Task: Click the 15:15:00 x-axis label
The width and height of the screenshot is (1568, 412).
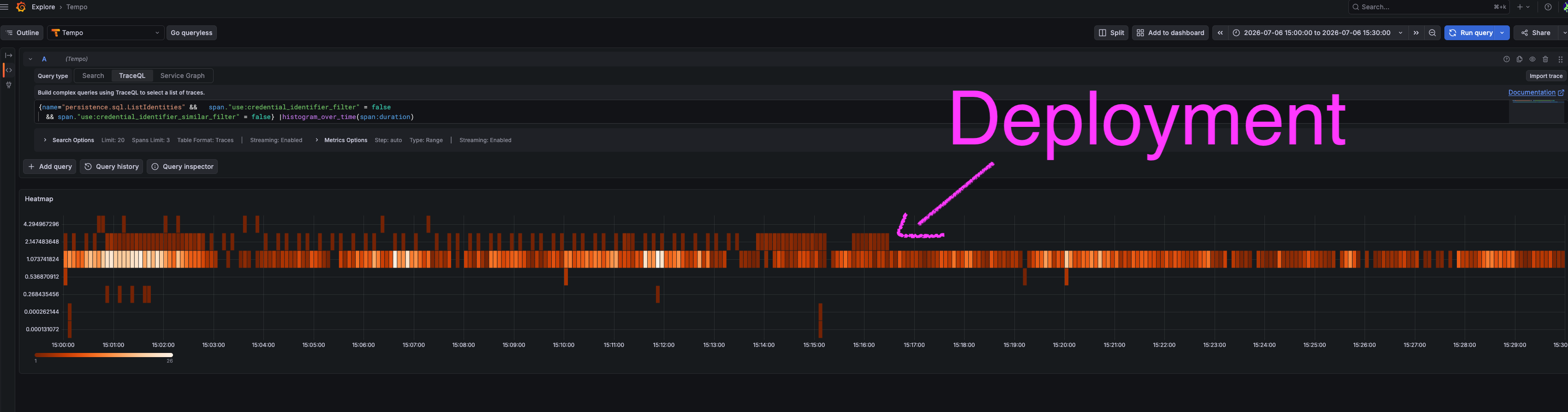Action: pos(814,345)
